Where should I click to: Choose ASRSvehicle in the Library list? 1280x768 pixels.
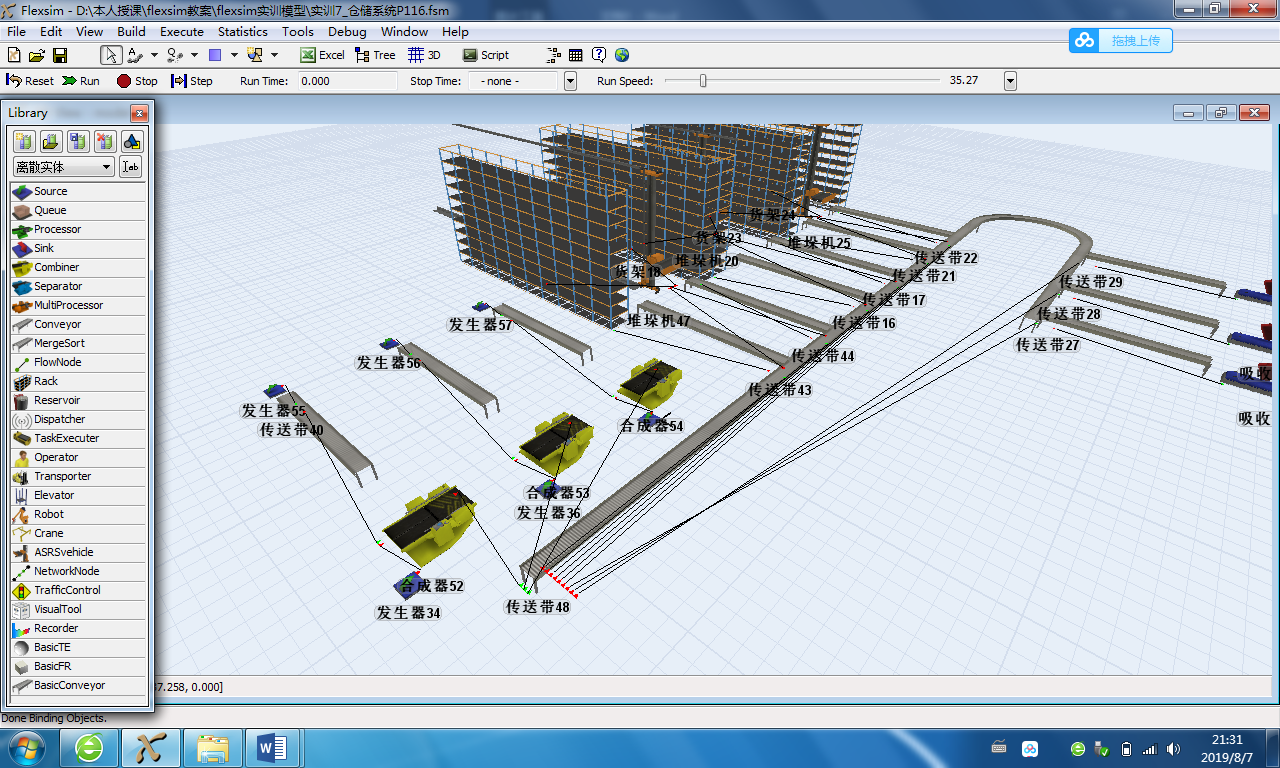(63, 552)
